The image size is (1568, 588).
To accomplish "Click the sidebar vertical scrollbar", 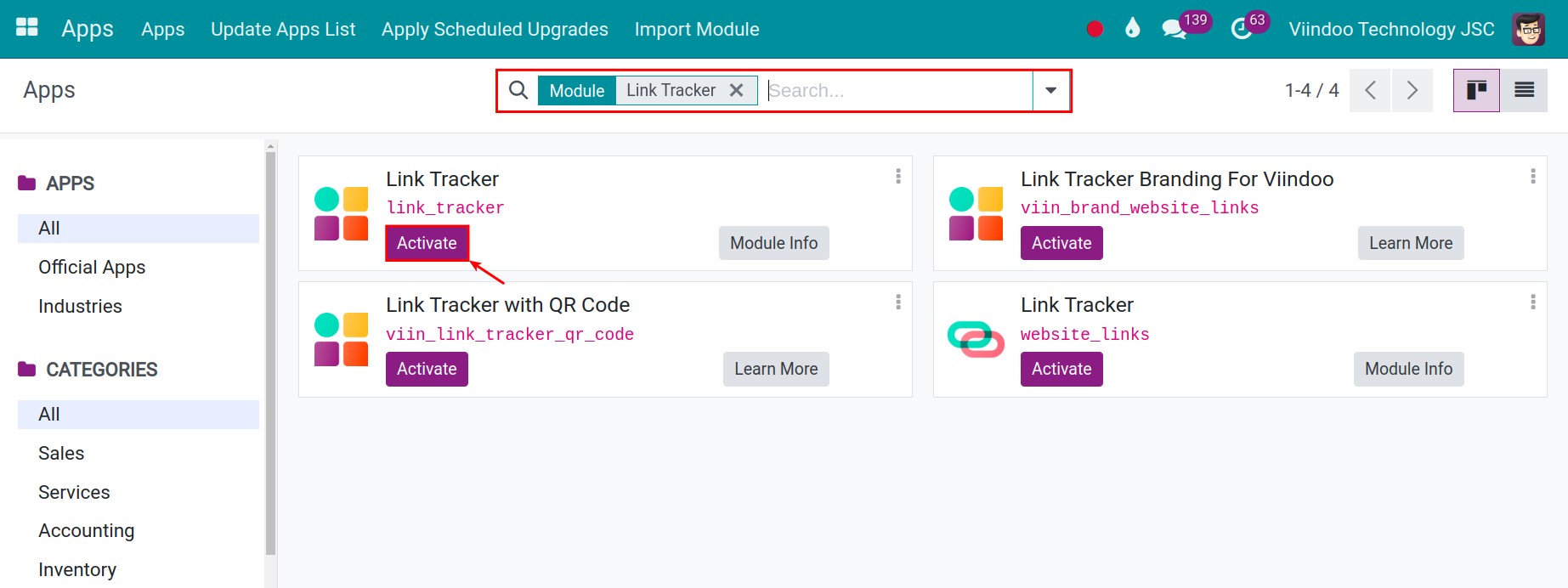I will [x=270, y=353].
